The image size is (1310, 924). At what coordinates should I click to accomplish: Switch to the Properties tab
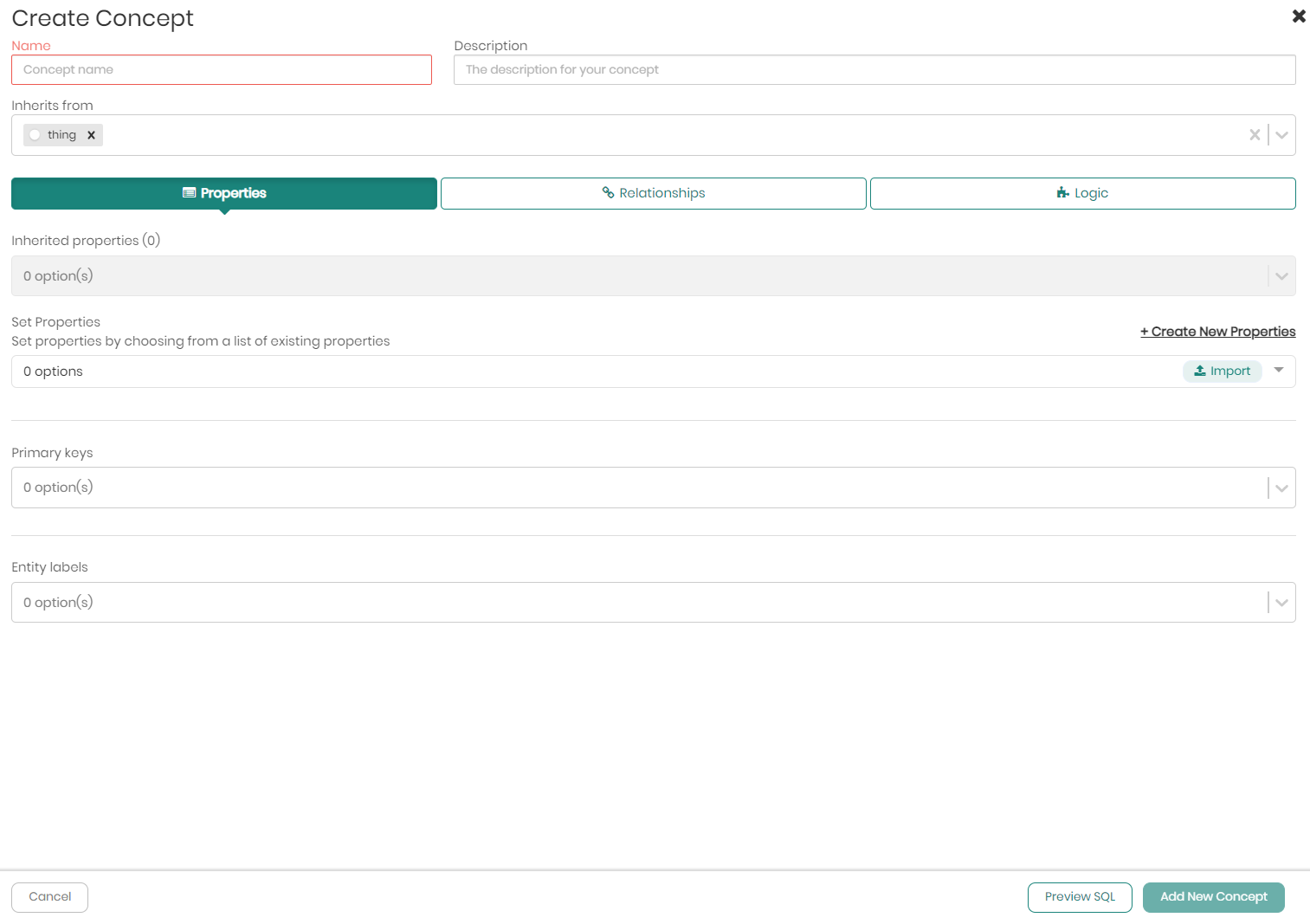[224, 193]
